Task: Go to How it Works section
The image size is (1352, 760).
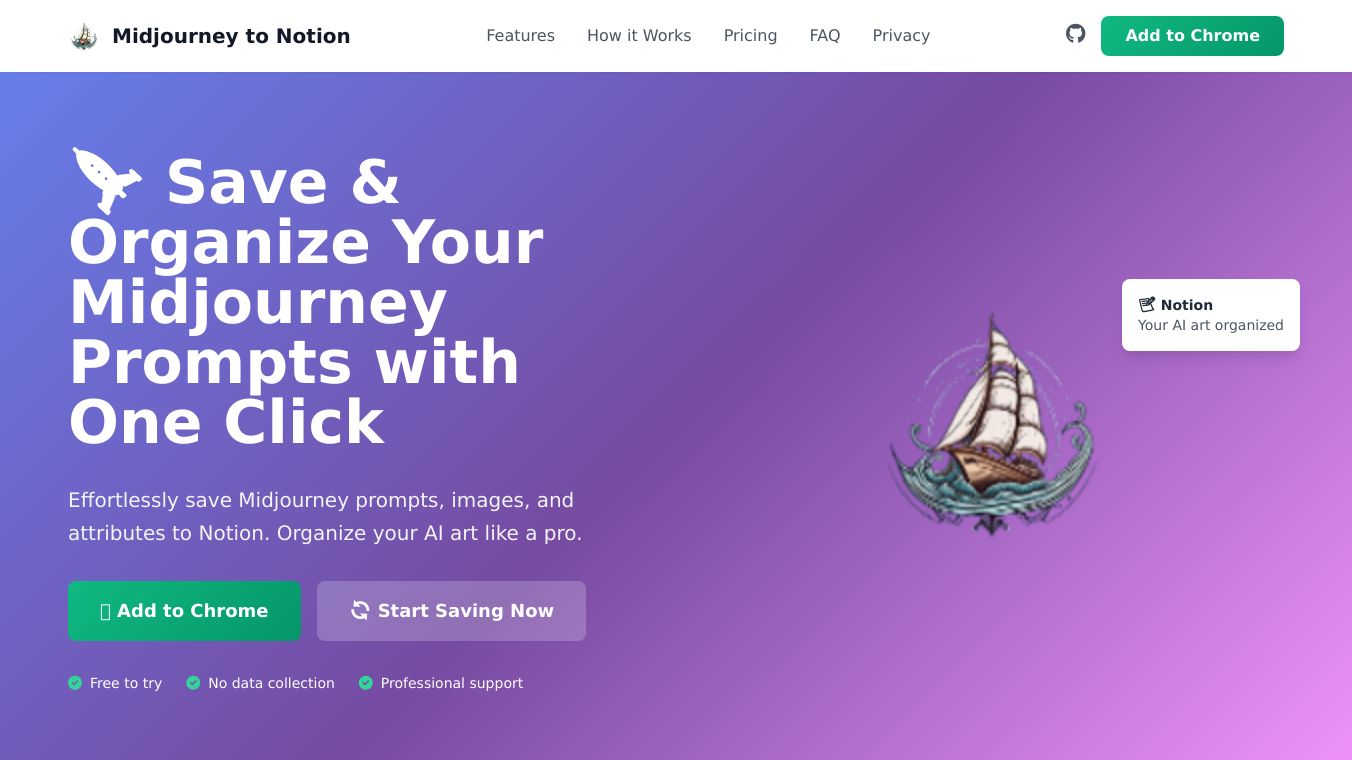Action: (x=639, y=36)
